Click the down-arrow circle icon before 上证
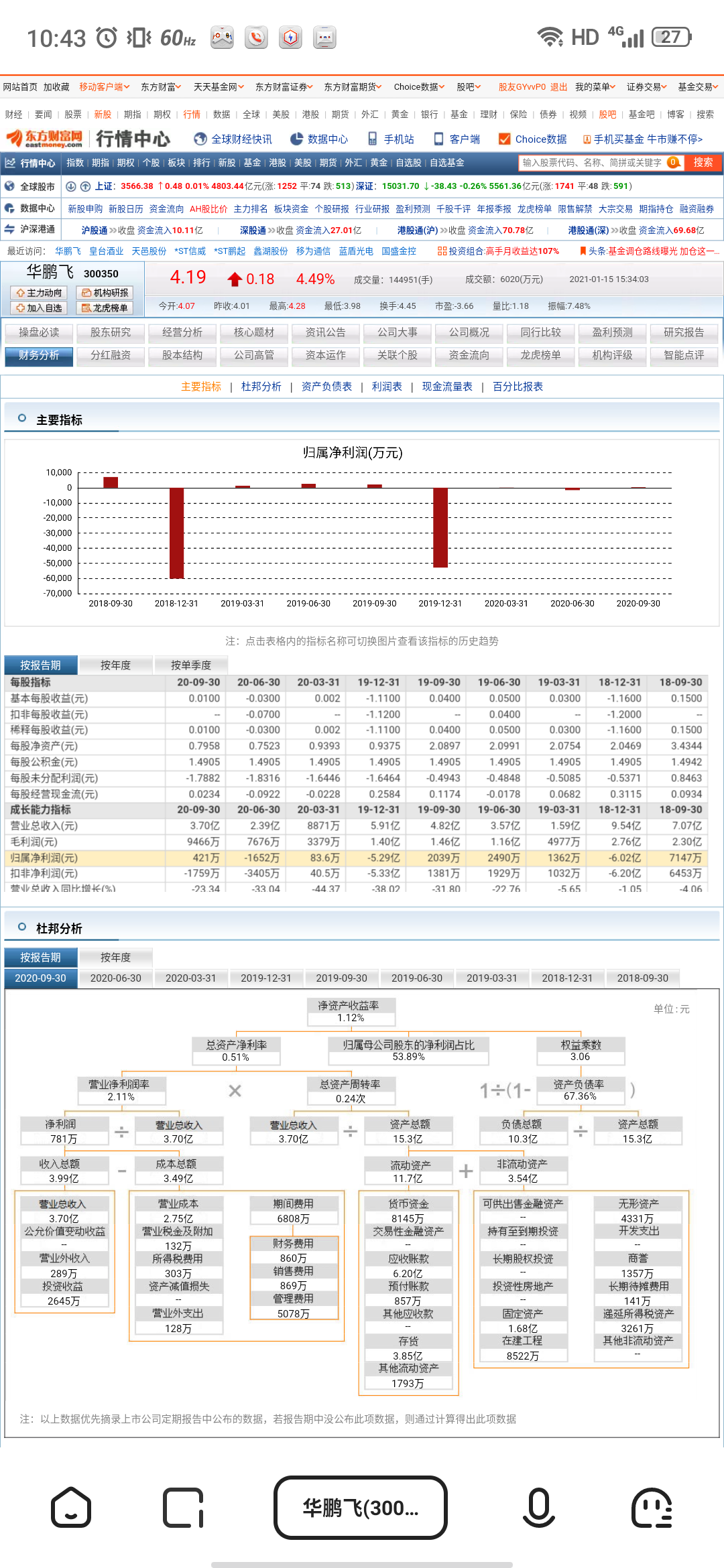 (x=71, y=186)
